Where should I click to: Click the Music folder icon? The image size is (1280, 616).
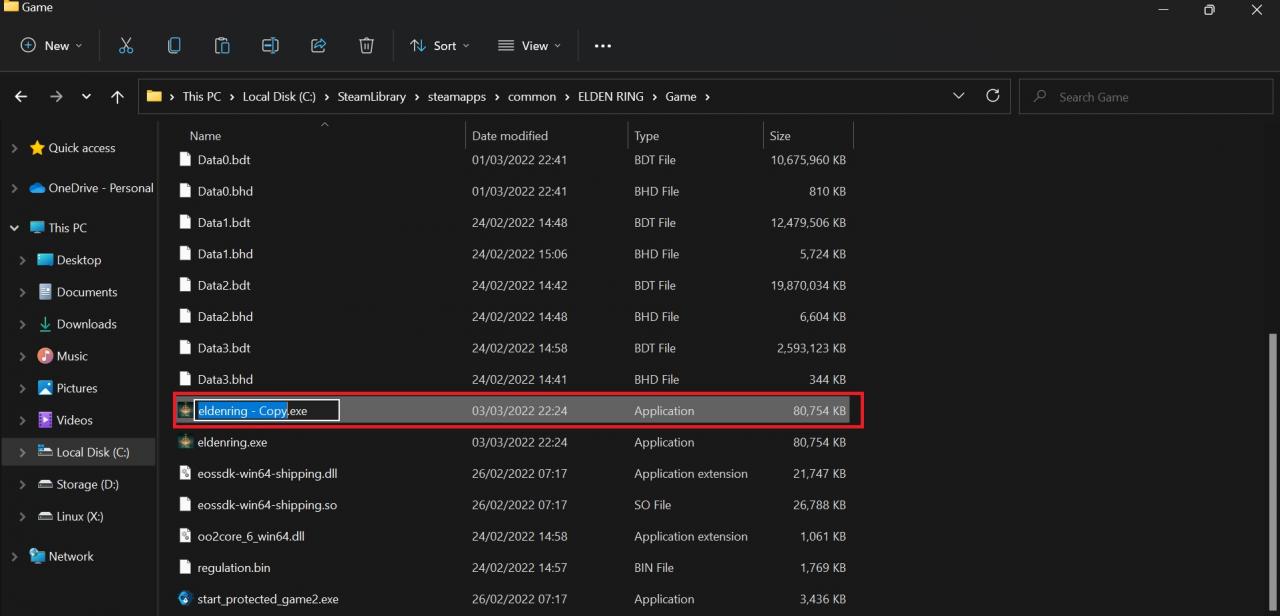click(x=45, y=356)
